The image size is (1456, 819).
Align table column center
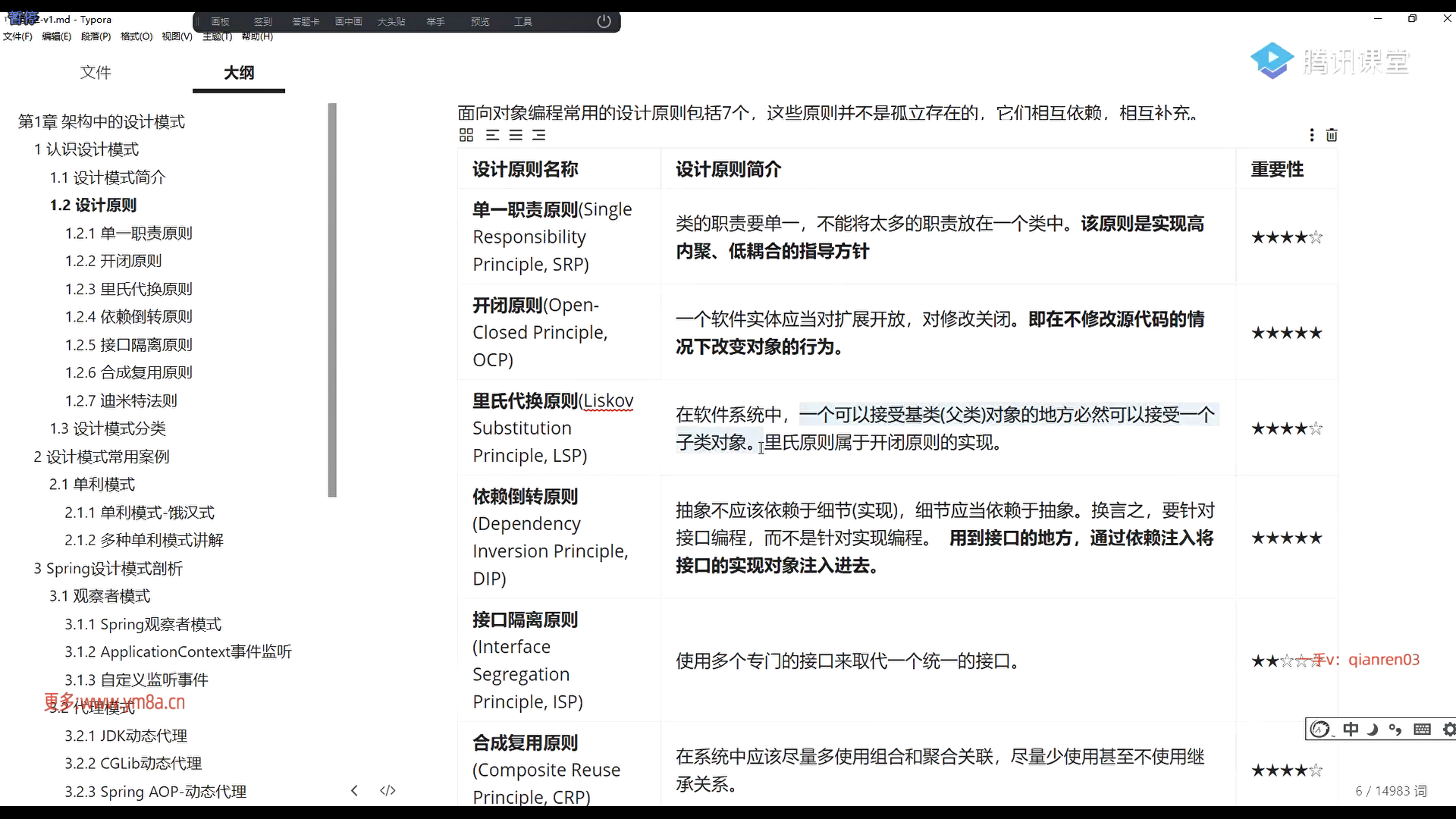pos(516,135)
